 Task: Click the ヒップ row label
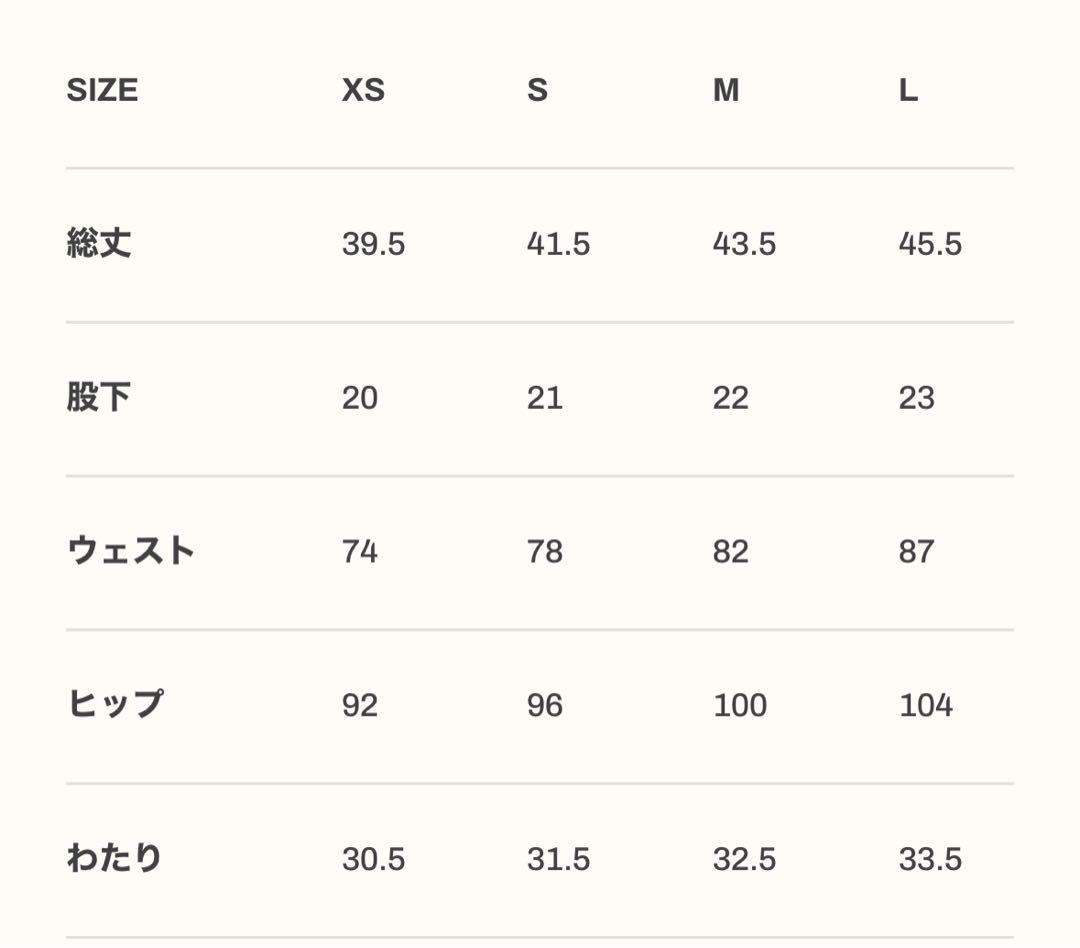tap(114, 705)
